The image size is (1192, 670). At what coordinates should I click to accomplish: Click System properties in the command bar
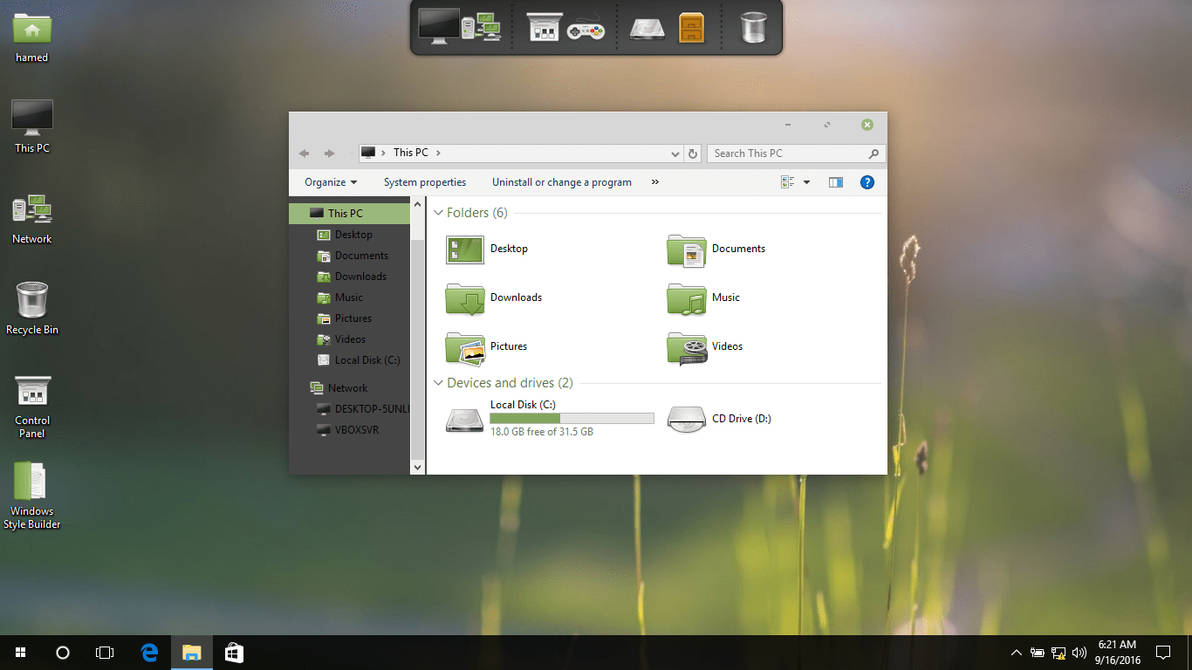(x=425, y=182)
